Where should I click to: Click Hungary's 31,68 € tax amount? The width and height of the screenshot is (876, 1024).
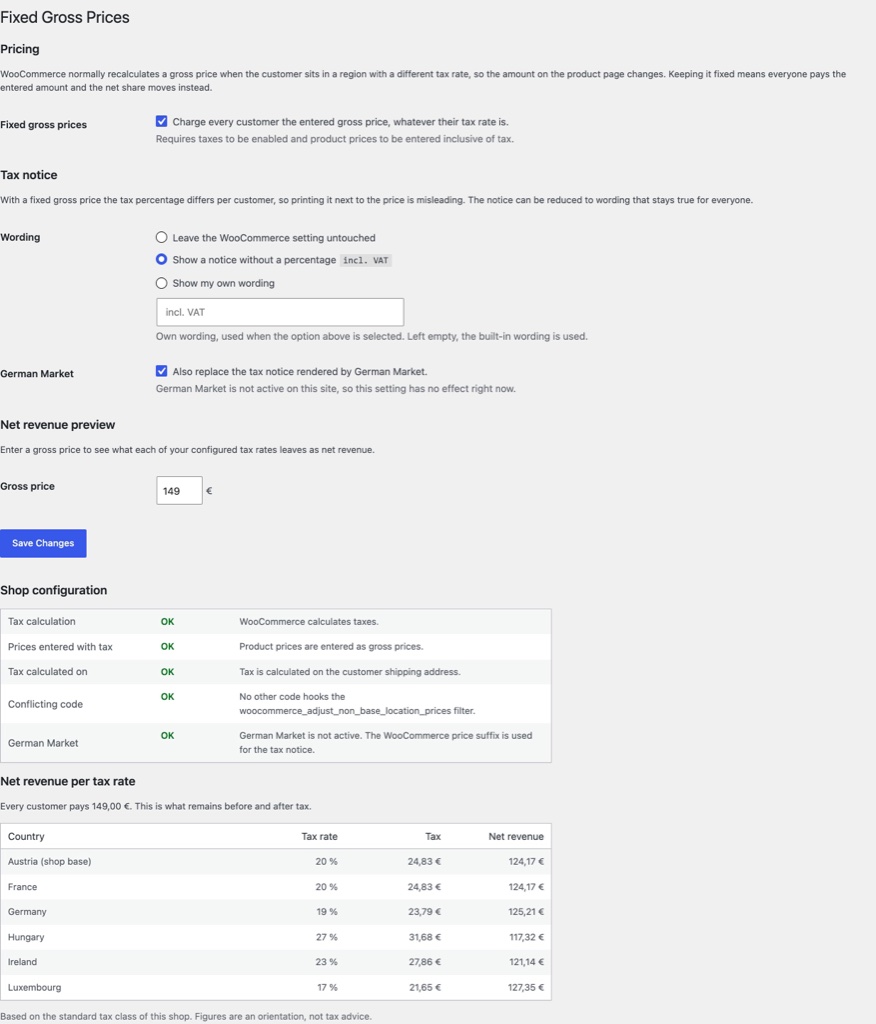pyautogui.click(x=425, y=937)
